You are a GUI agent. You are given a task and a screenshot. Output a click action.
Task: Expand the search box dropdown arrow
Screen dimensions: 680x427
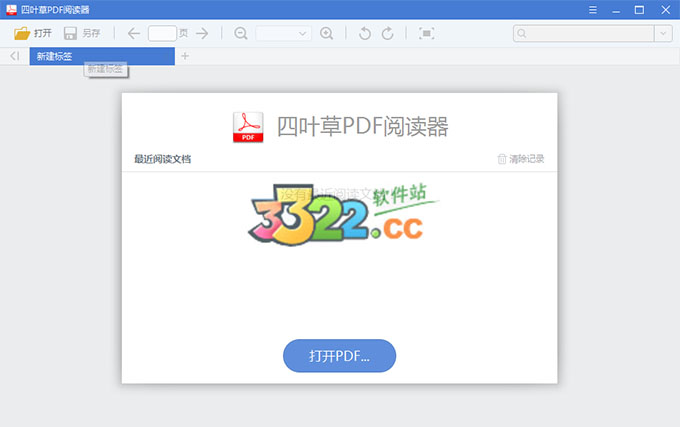coord(663,33)
